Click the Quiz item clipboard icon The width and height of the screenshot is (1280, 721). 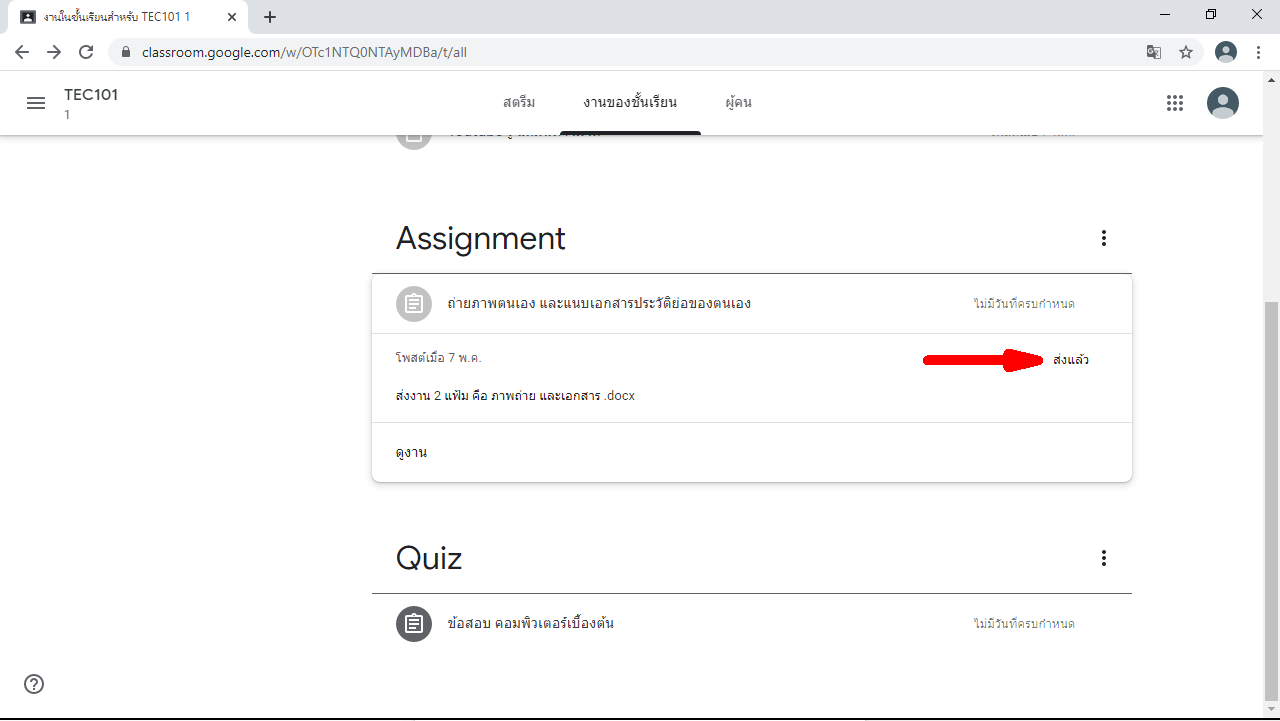[x=414, y=624]
